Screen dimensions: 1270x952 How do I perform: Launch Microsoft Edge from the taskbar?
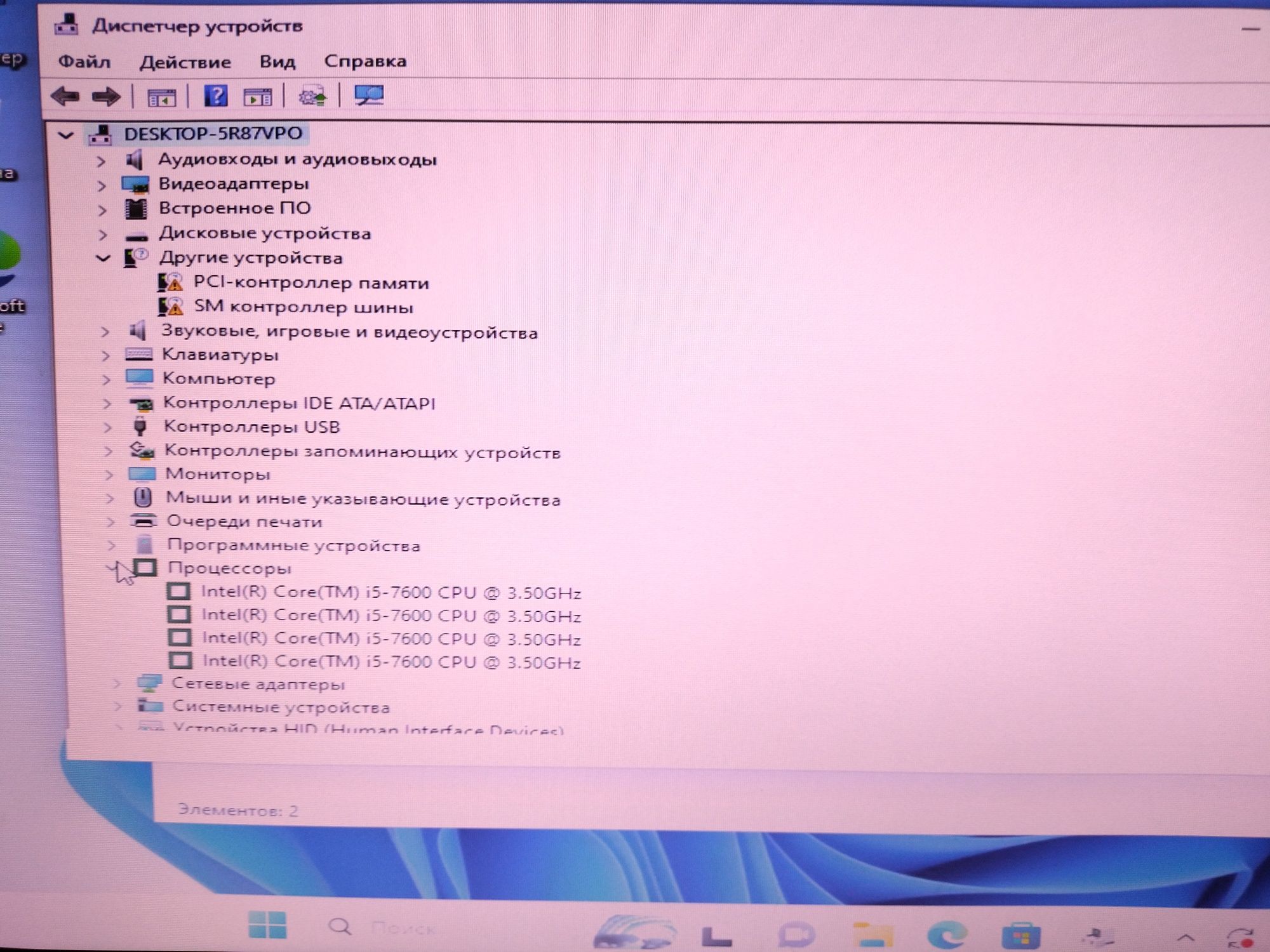tap(947, 934)
